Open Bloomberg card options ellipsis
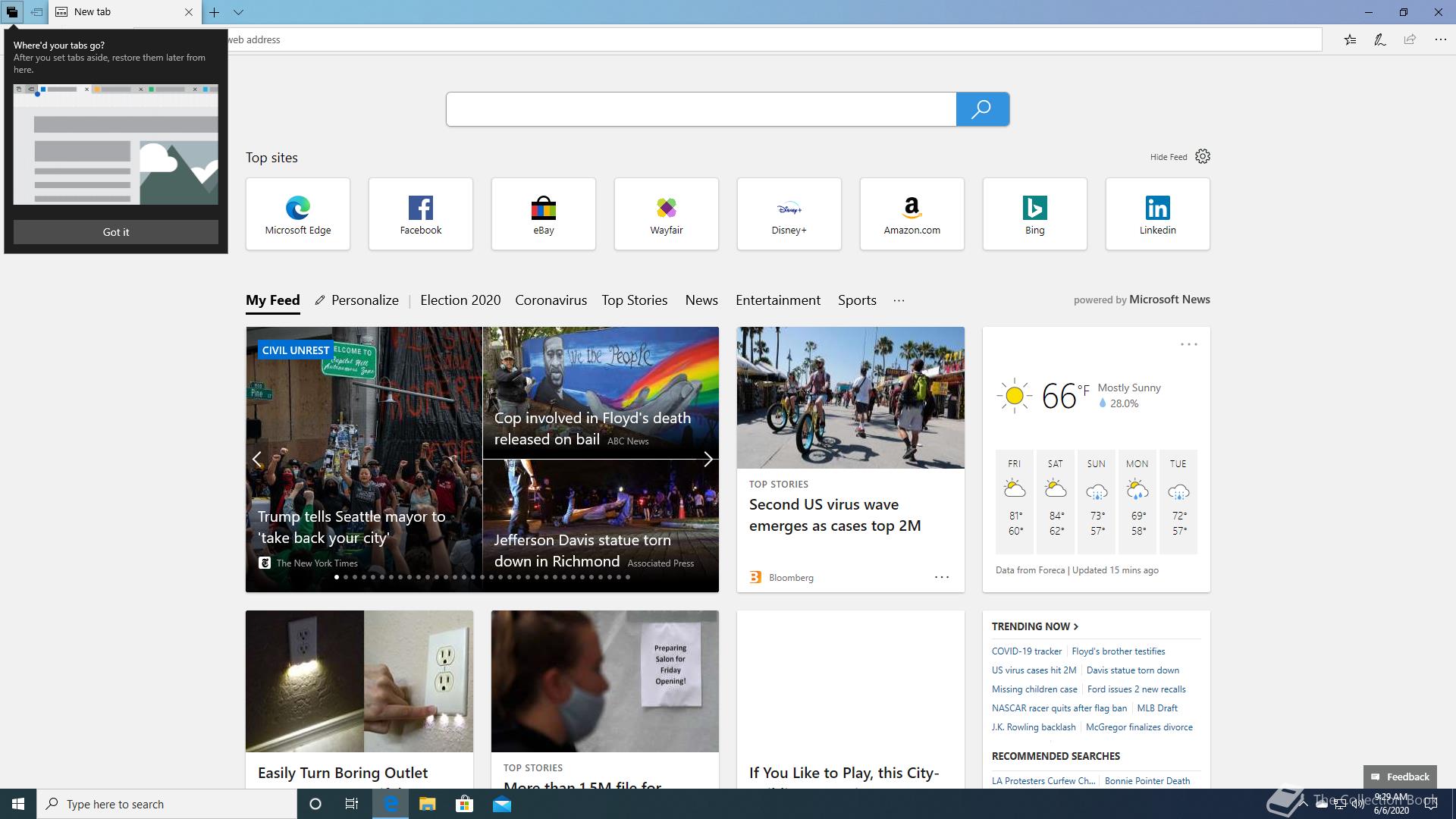 pos(942,577)
